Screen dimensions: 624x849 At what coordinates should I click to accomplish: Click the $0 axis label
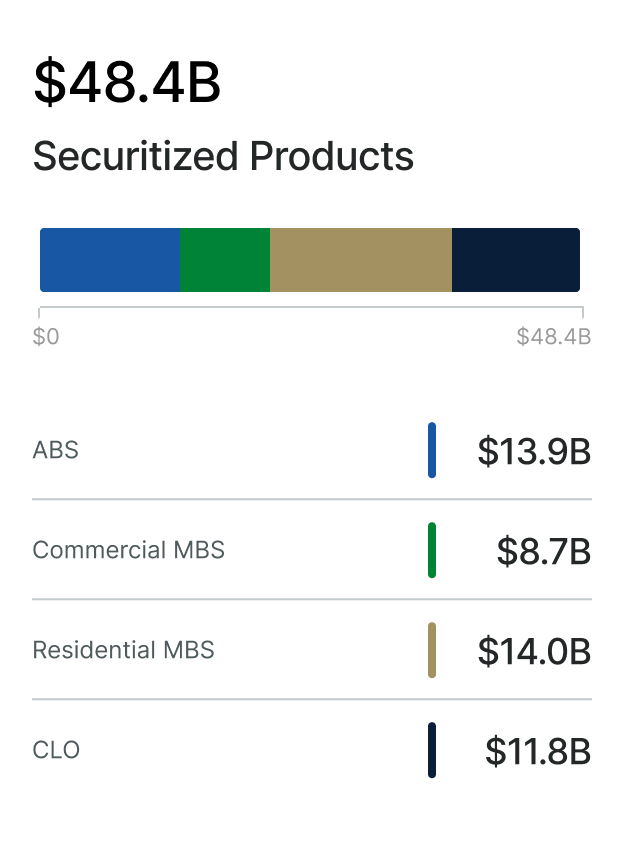(46, 337)
